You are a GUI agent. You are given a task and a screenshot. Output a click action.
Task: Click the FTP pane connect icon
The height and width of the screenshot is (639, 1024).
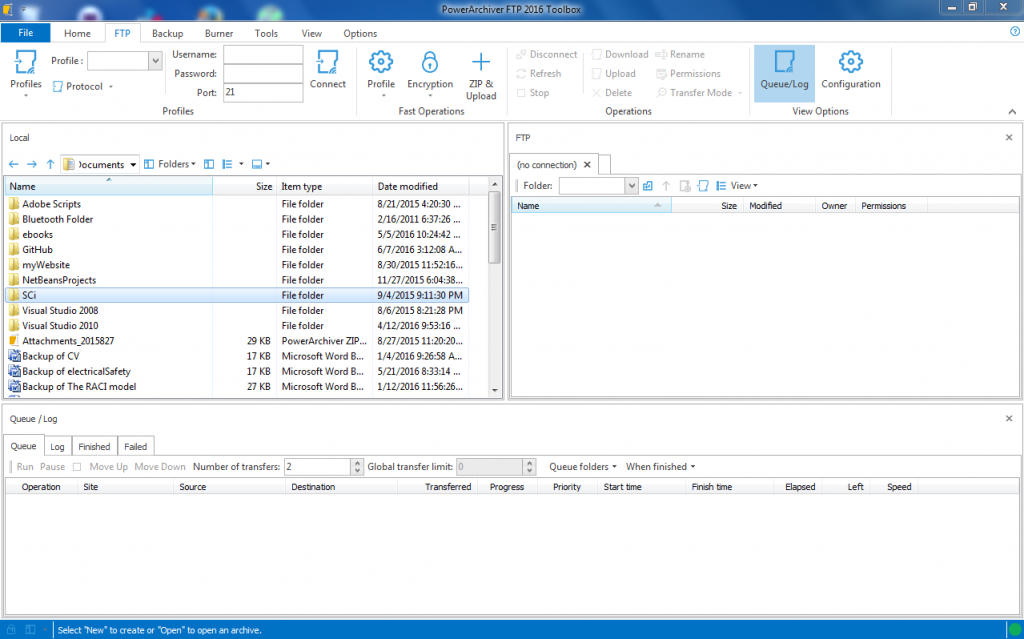pyautogui.click(x=703, y=186)
